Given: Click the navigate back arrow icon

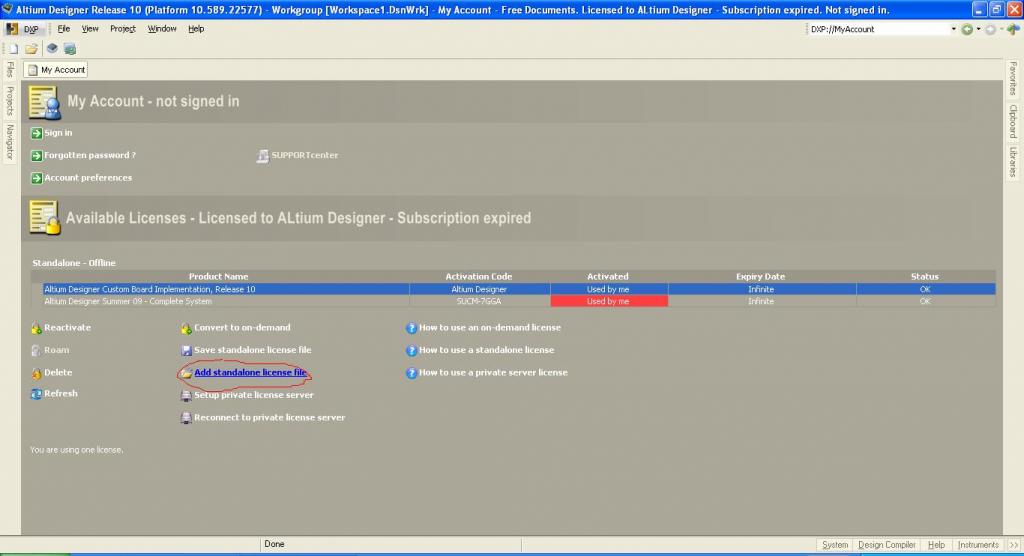Looking at the screenshot, I should pos(967,29).
